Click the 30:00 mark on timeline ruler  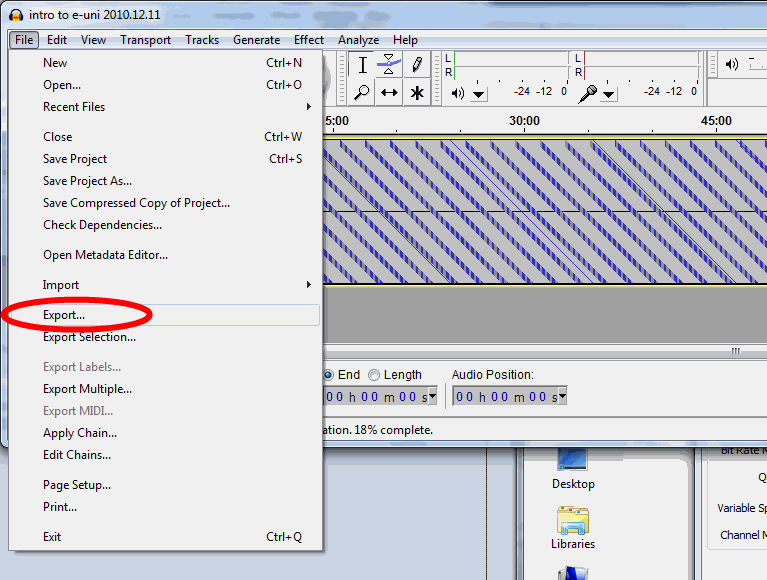[524, 121]
